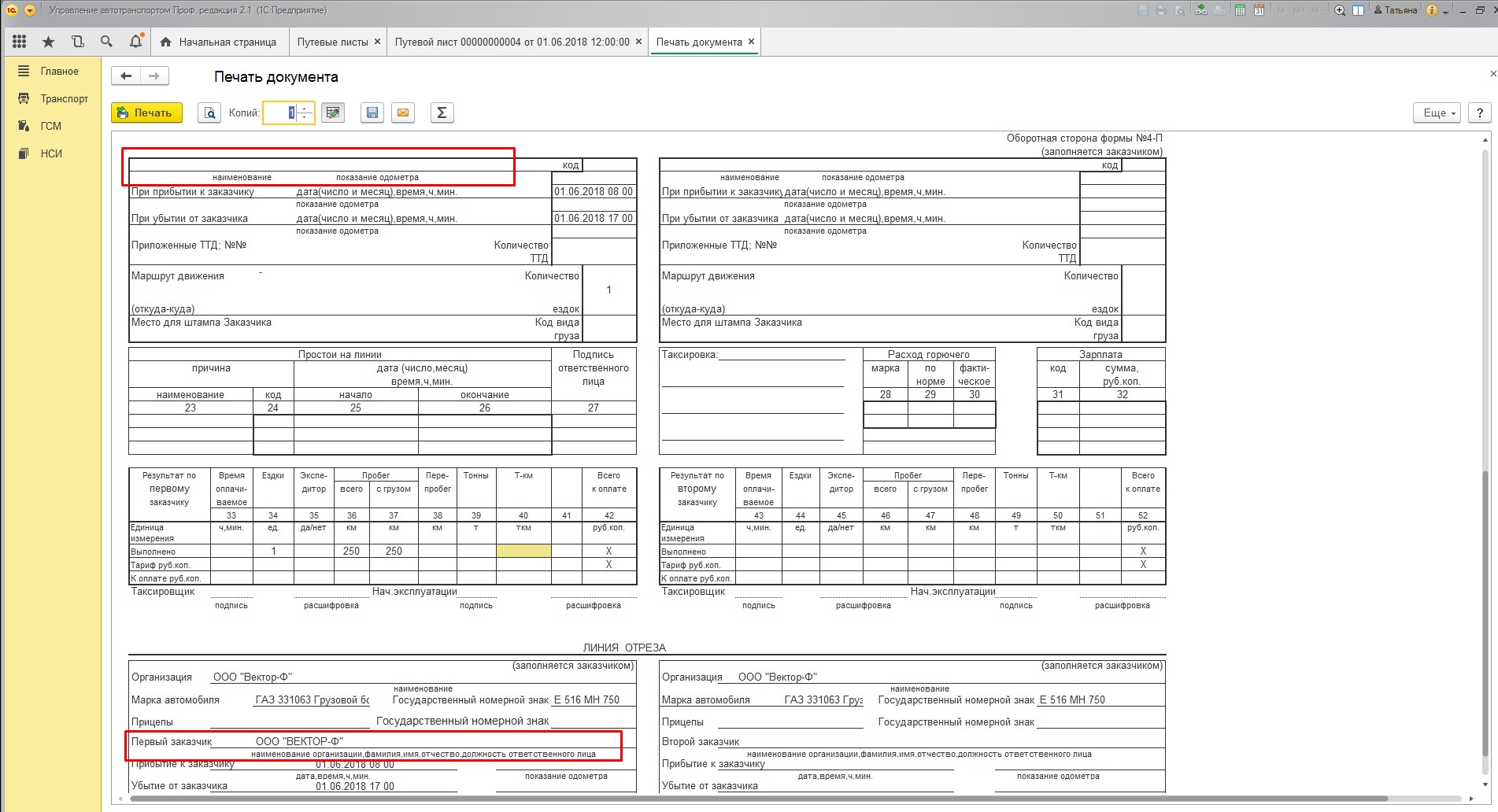Open the favorites star icon
The image size is (1498, 812).
(49, 42)
